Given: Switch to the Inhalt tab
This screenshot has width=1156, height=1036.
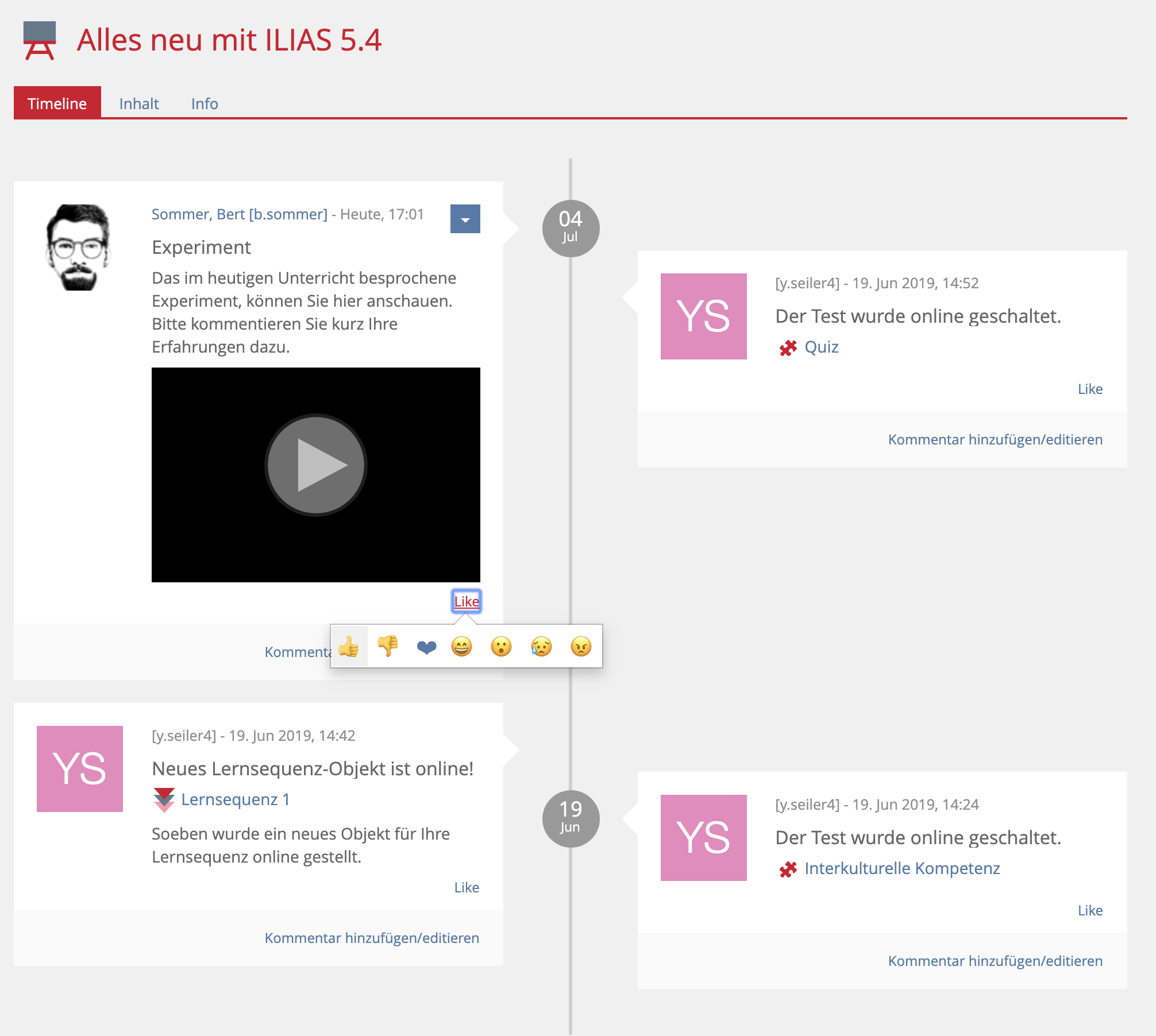Looking at the screenshot, I should pyautogui.click(x=138, y=104).
